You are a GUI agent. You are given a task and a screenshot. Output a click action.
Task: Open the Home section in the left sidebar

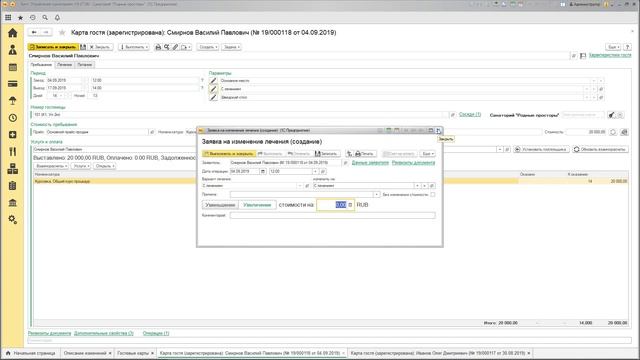[13, 33]
